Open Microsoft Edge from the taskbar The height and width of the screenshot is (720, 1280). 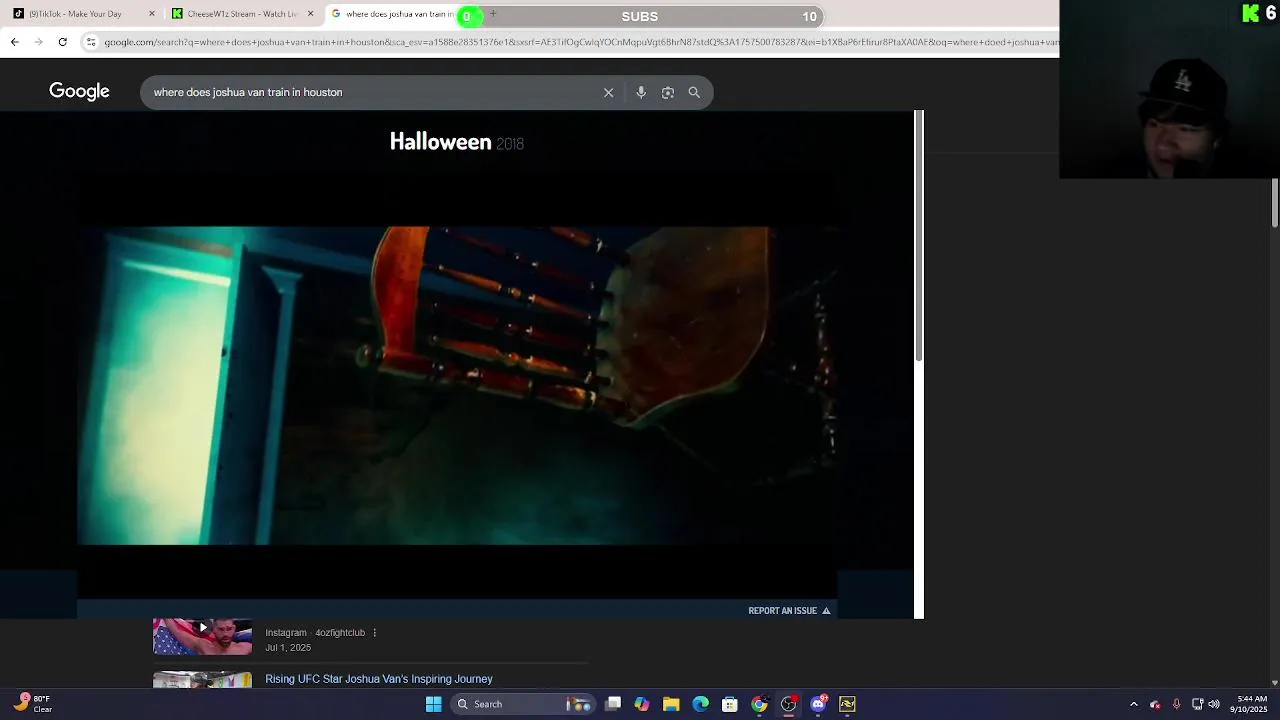[700, 704]
